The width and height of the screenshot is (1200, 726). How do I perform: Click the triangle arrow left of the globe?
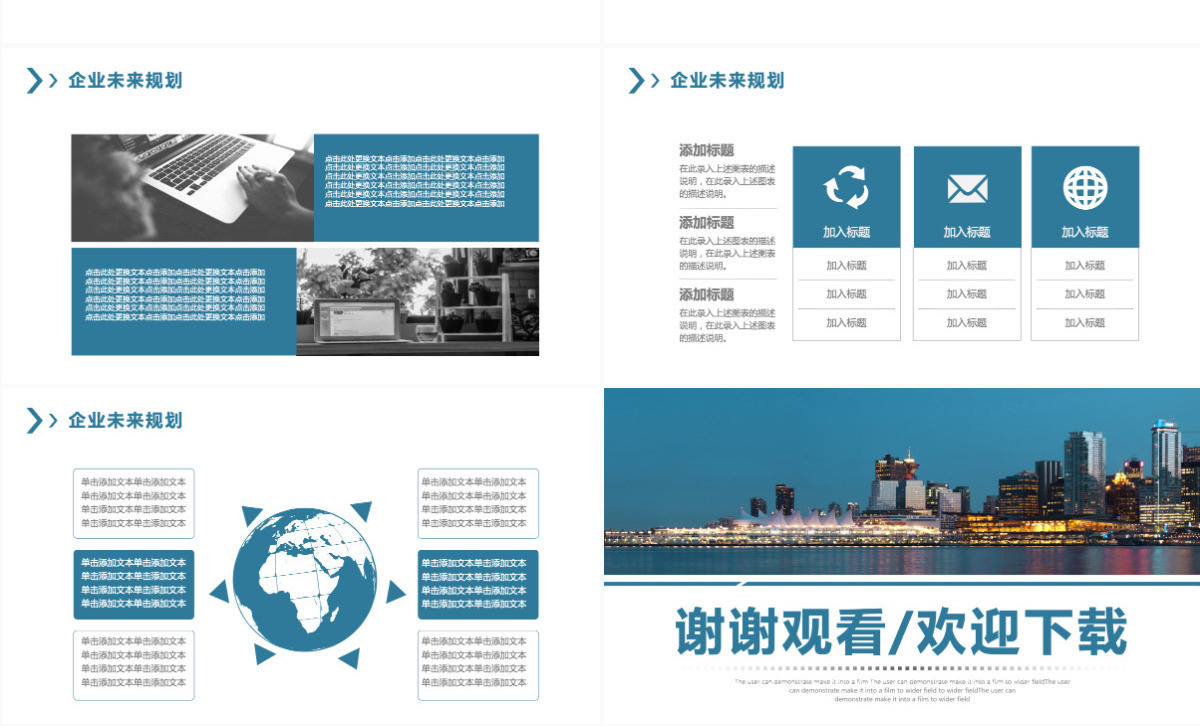(218, 591)
